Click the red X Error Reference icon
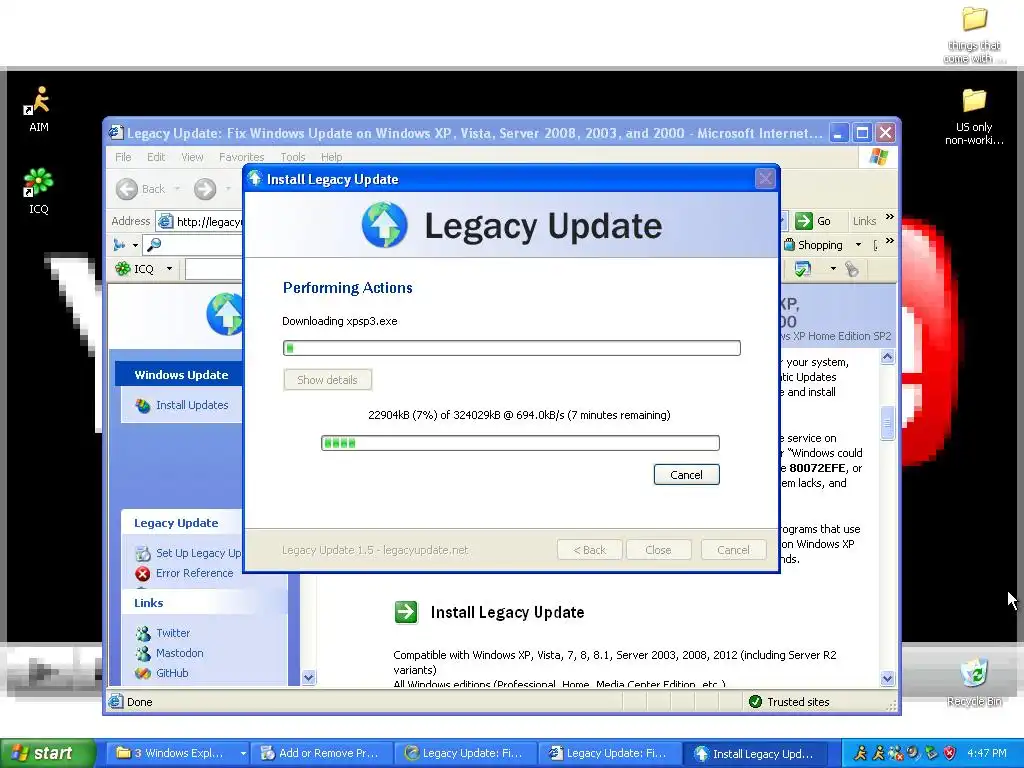This screenshot has width=1024, height=768. pos(143,573)
